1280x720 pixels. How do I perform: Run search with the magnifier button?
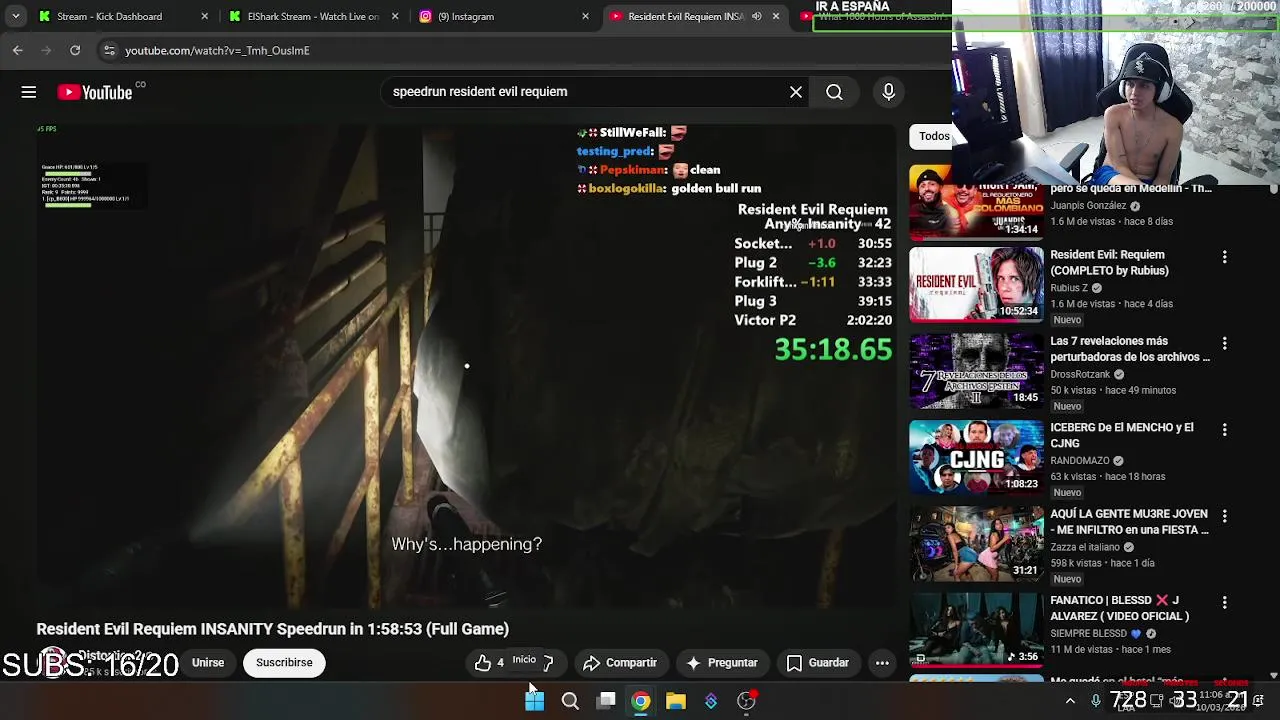[834, 92]
